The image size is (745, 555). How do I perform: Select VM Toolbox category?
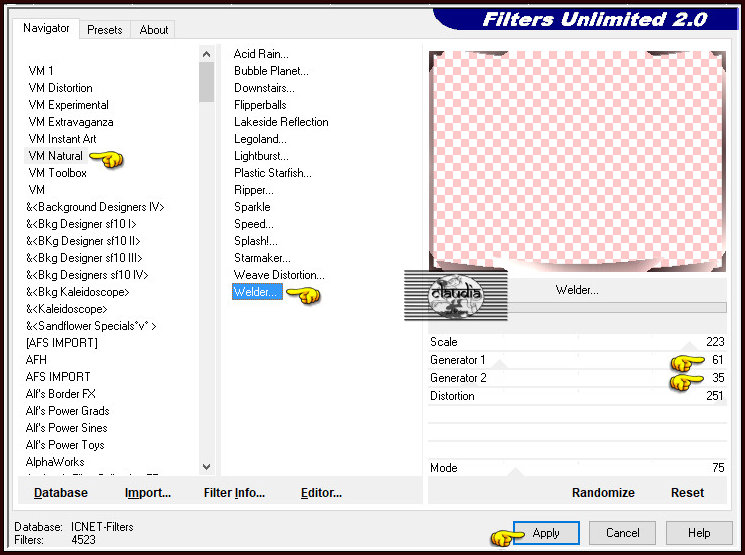pyautogui.click(x=57, y=173)
